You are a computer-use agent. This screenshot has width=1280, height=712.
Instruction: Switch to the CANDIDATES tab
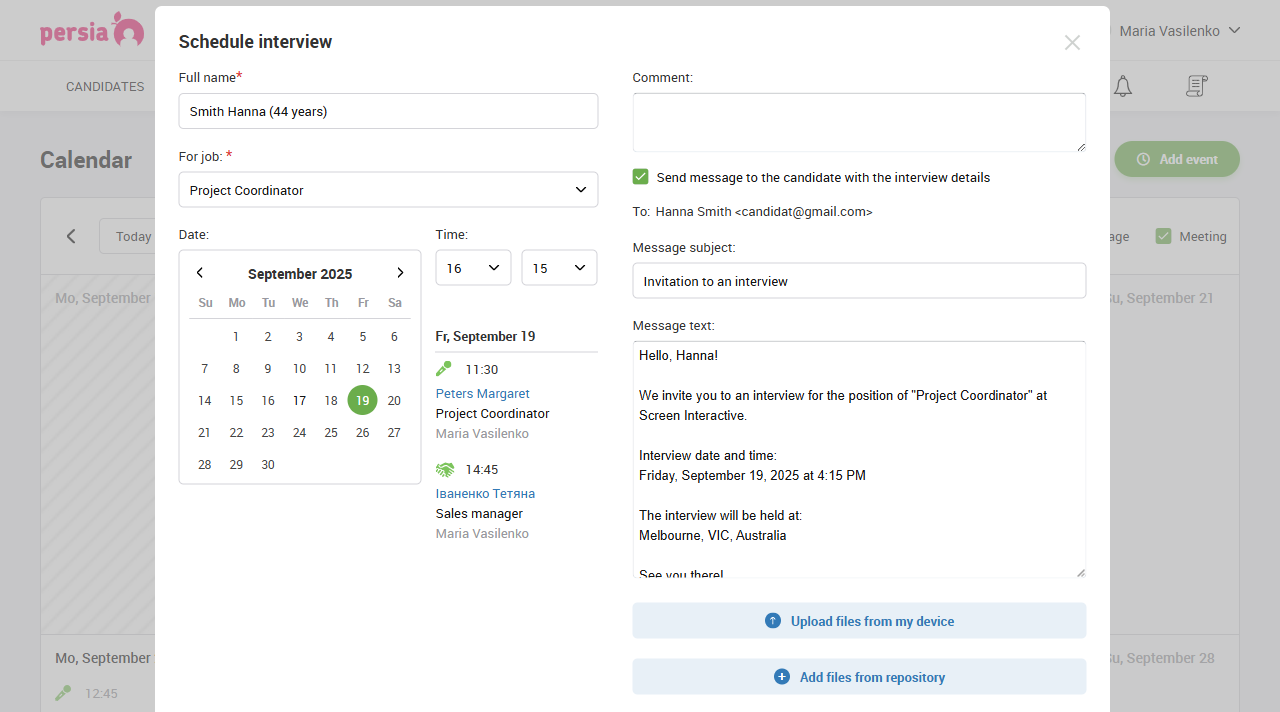(x=105, y=86)
